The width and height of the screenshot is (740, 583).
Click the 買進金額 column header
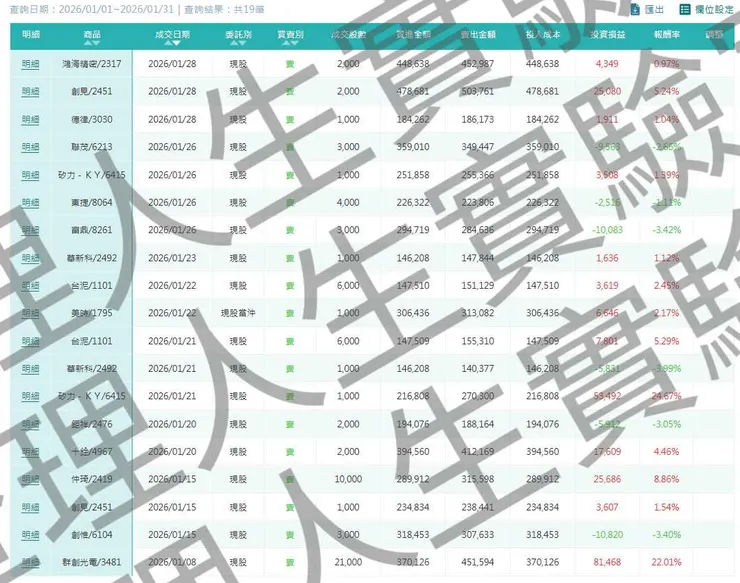point(413,34)
